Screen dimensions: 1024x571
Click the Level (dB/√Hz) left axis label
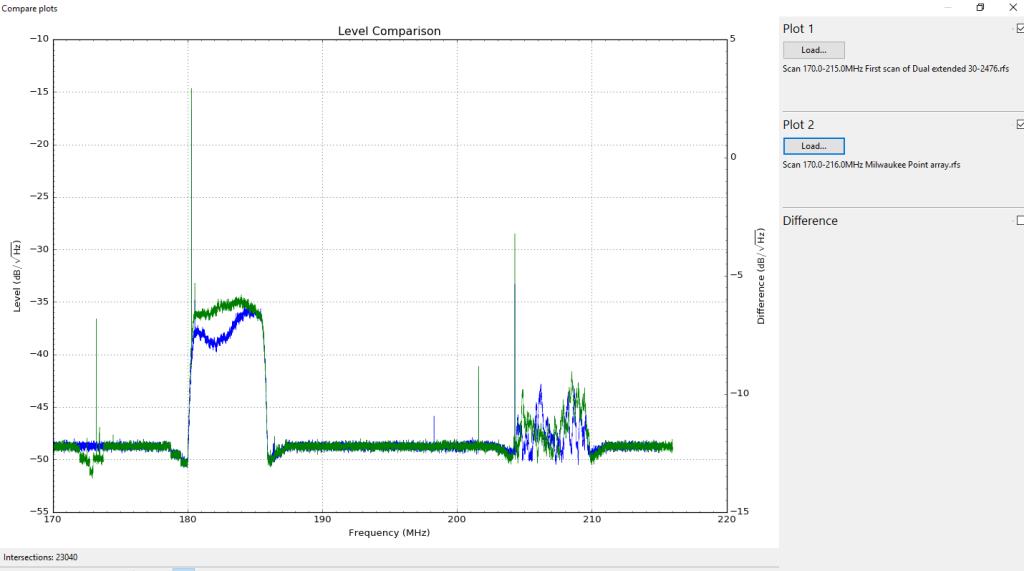click(x=17, y=277)
